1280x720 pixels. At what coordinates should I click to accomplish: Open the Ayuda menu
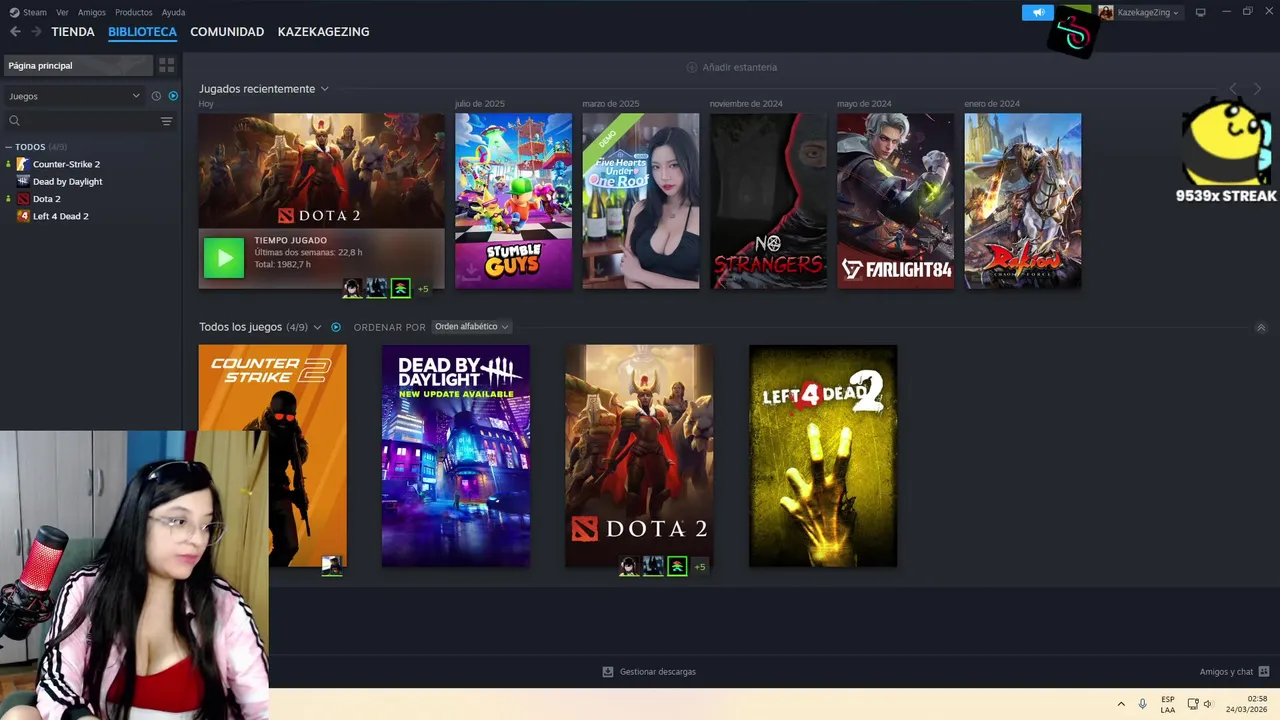tap(173, 12)
